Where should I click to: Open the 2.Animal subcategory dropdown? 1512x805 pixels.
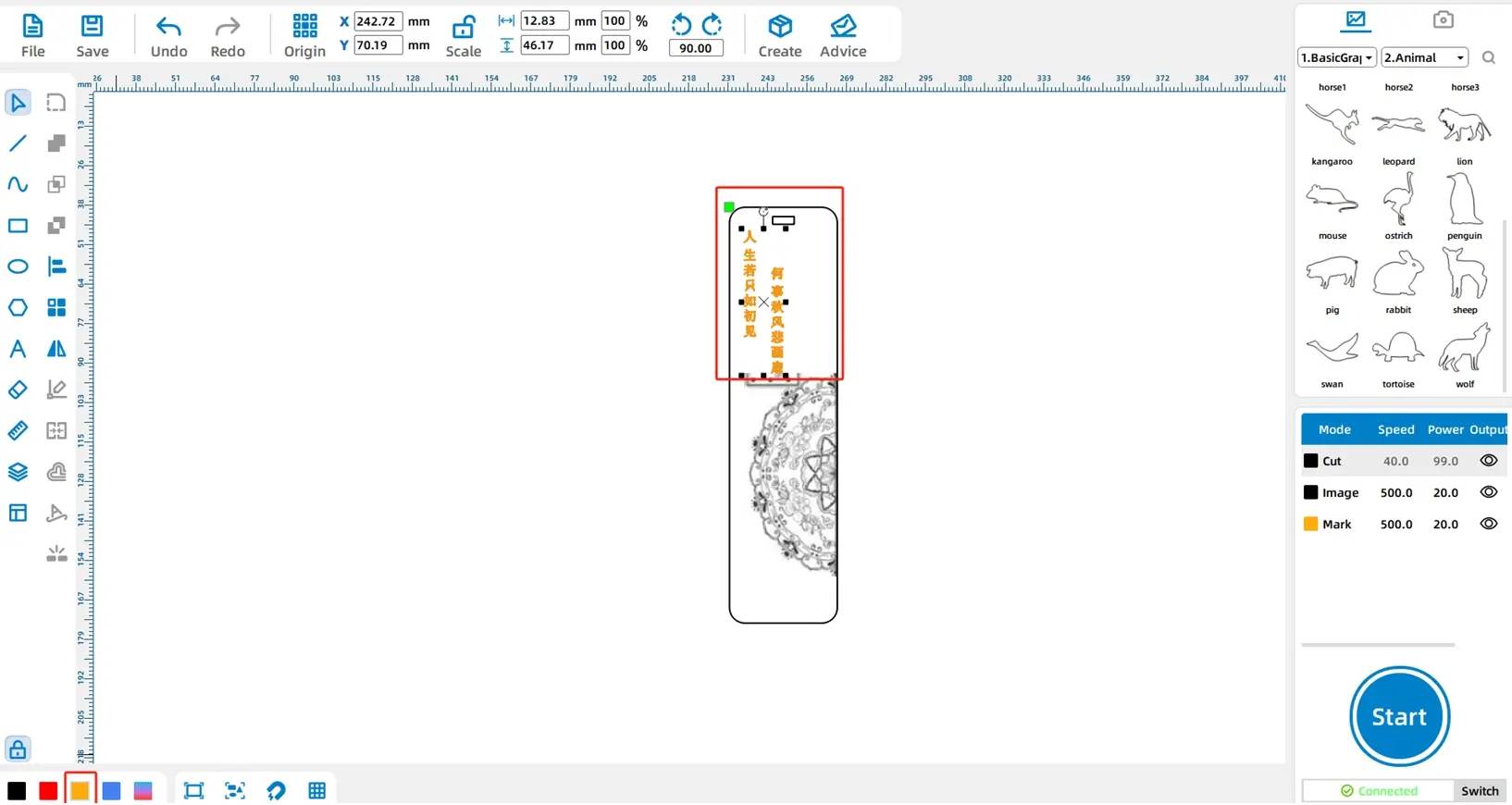pyautogui.click(x=1424, y=57)
